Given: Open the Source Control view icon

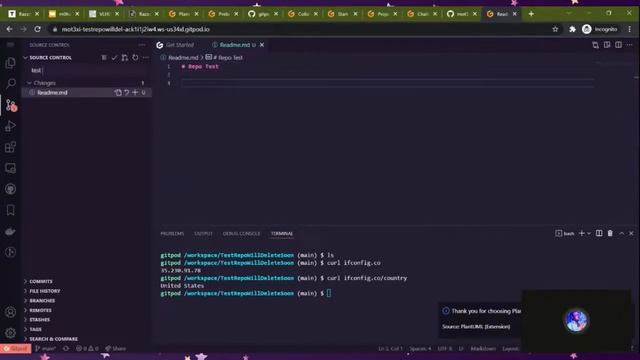Looking at the screenshot, I should [x=11, y=105].
